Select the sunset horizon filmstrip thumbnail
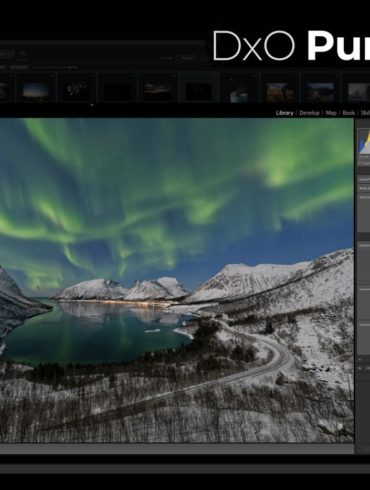This screenshot has width=370, height=490. click(37, 90)
